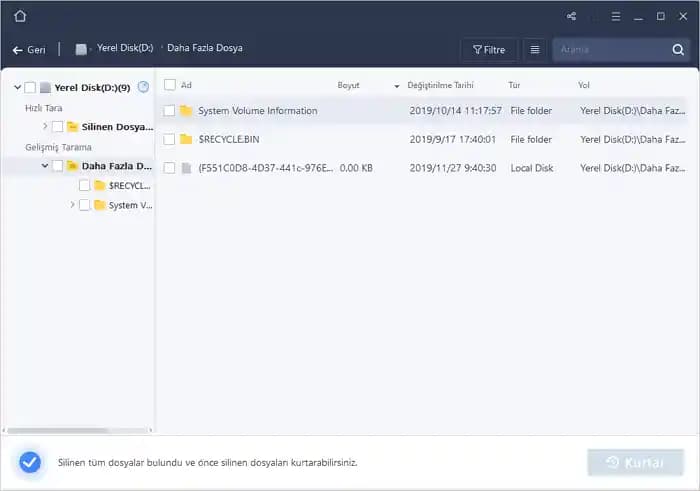Viewport: 700px width, 491px height.
Task: Tick the $RECYCLE.BIN row checkbox
Action: pos(170,139)
